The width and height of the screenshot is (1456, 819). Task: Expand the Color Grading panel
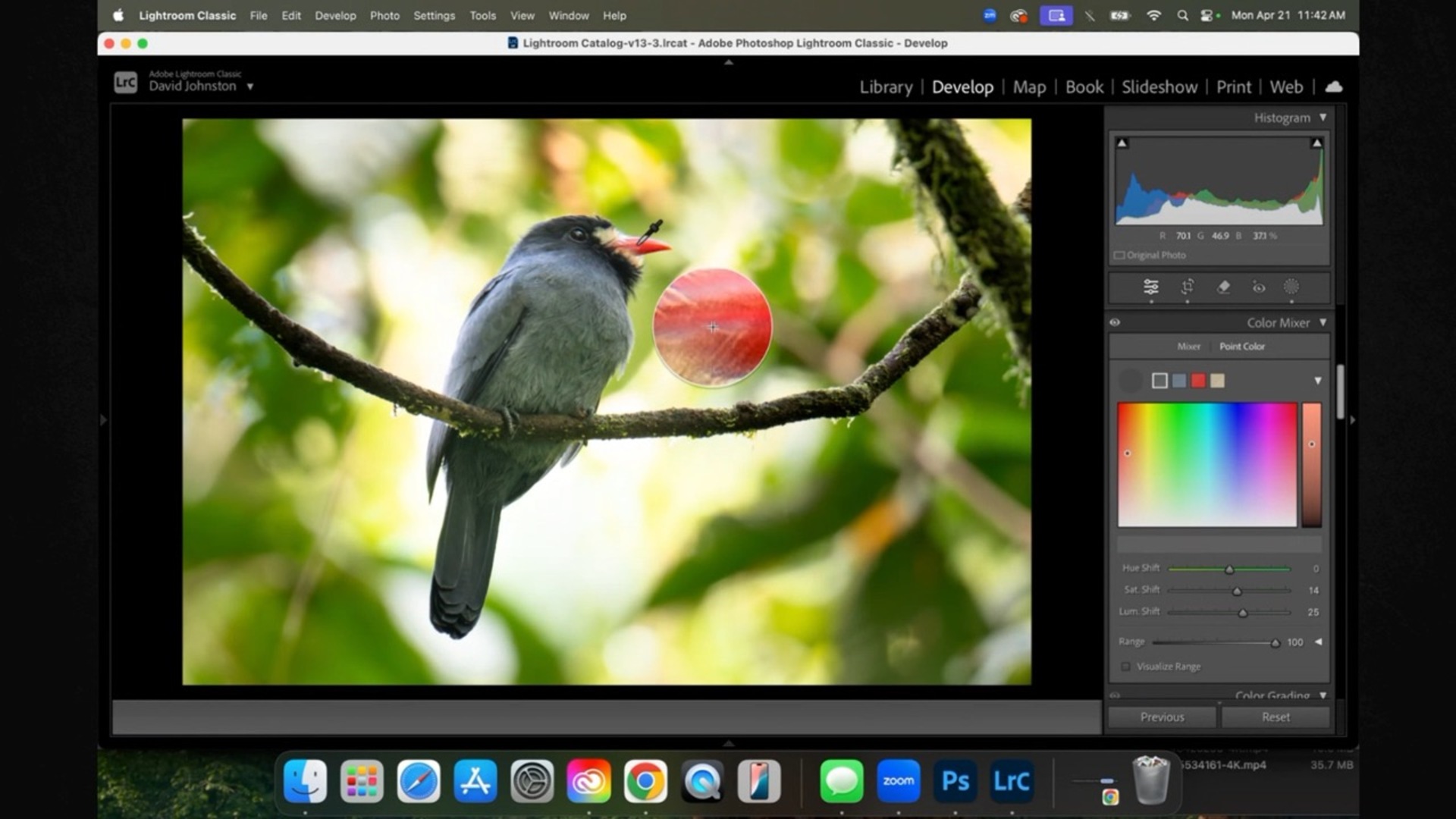[1323, 695]
